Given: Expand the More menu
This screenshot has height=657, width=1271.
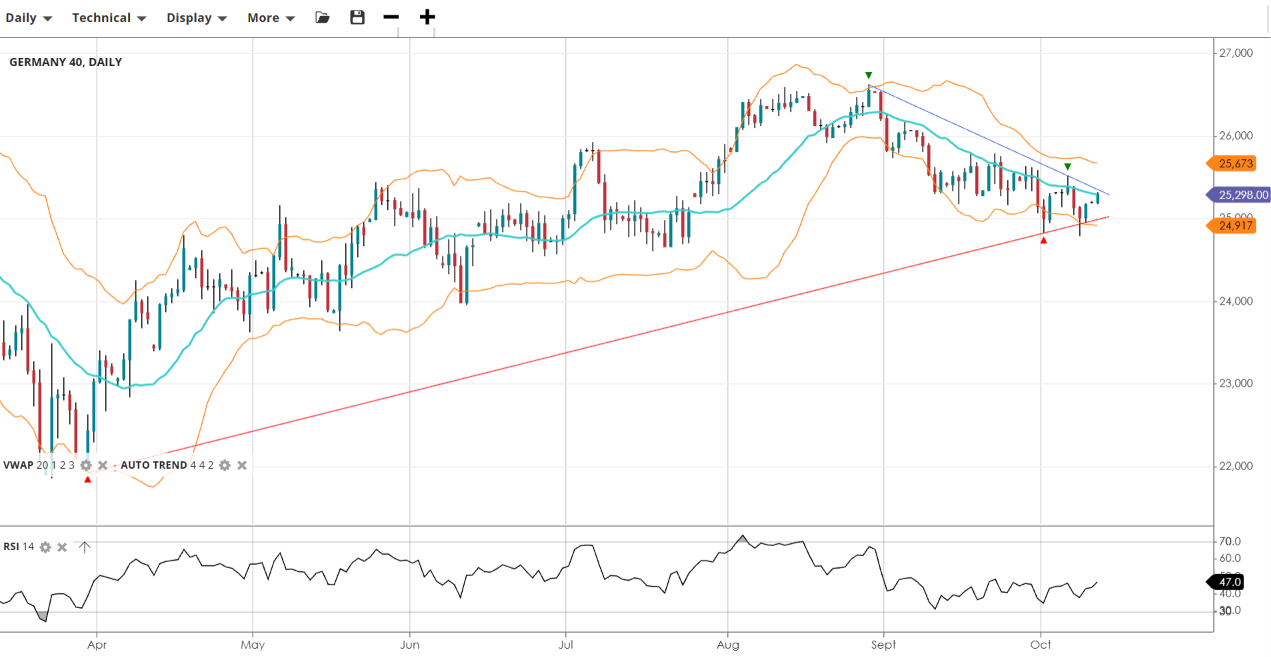Looking at the screenshot, I should (271, 17).
